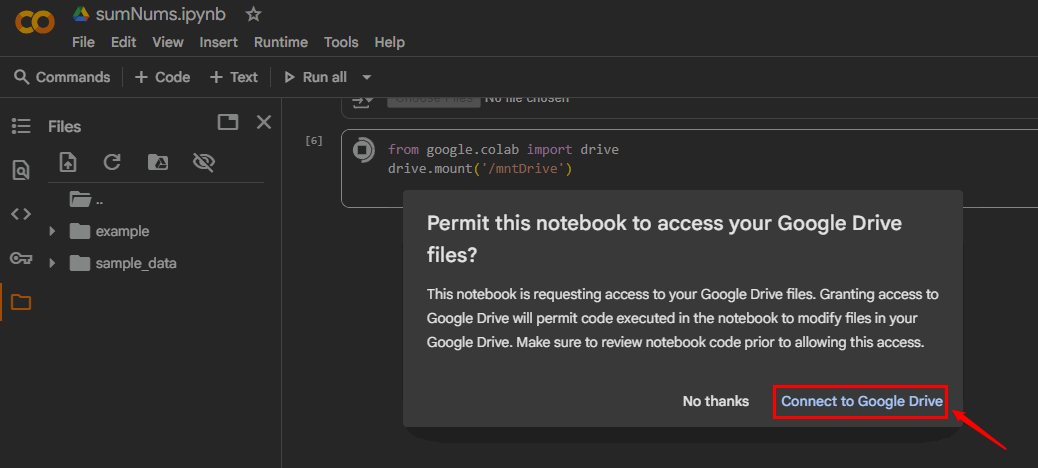Open the code snippets sidebar icon
The image size is (1038, 468).
[21, 214]
